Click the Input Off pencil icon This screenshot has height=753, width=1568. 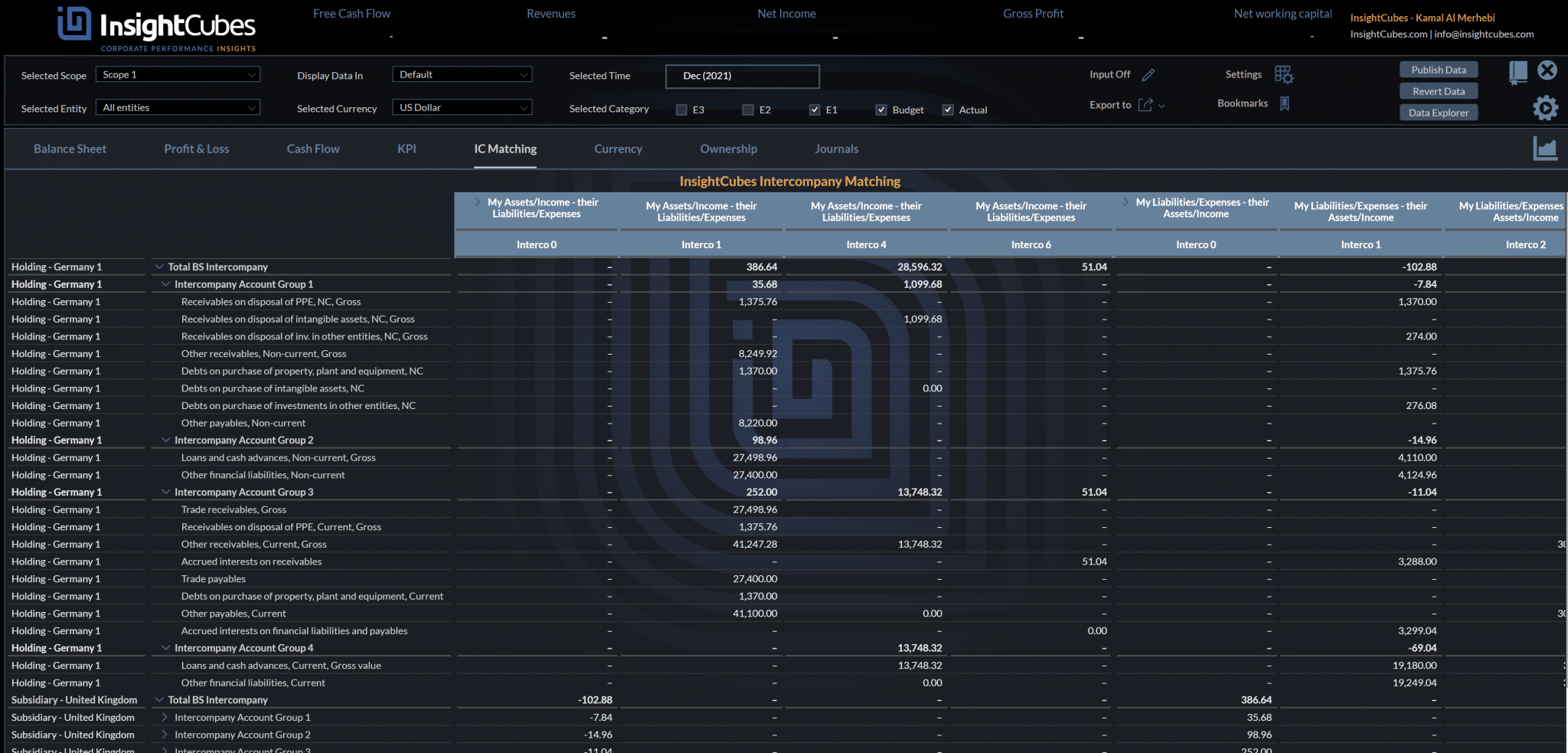click(x=1149, y=74)
